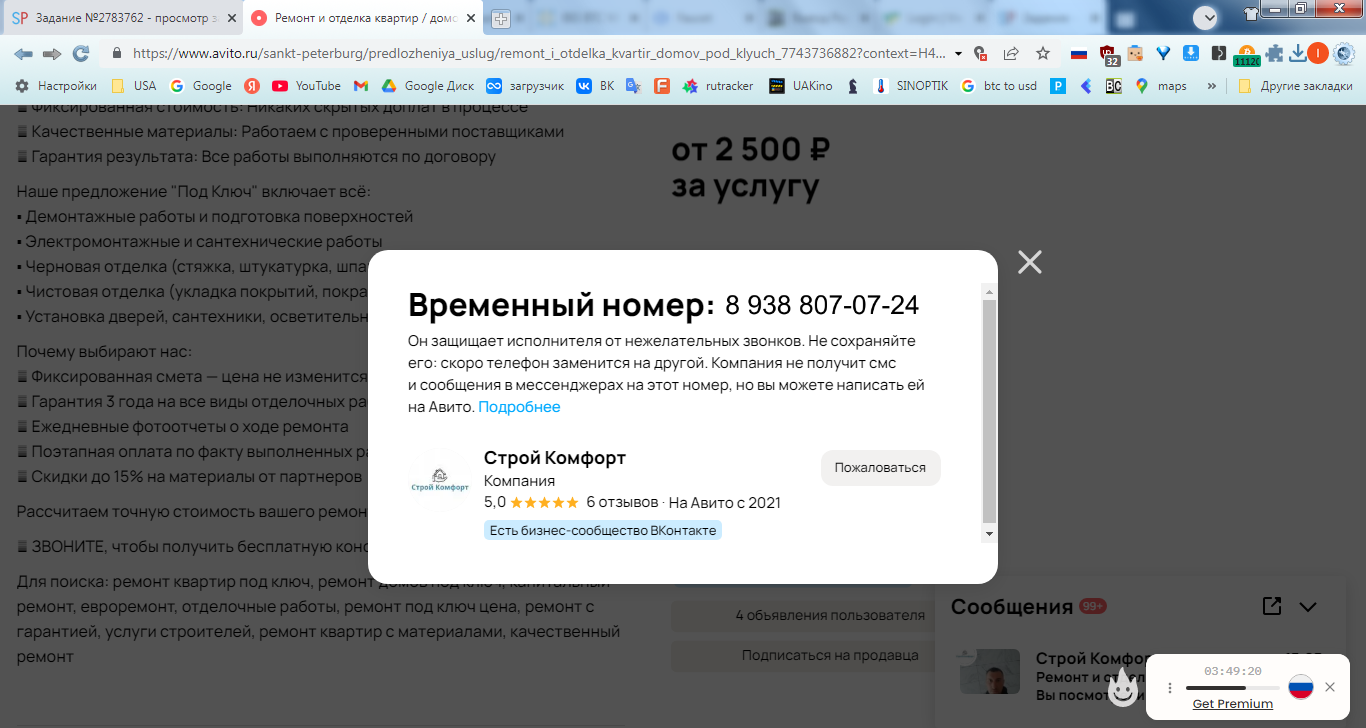Click the blue funnel extension icon
The image size is (1366, 728).
(1163, 53)
